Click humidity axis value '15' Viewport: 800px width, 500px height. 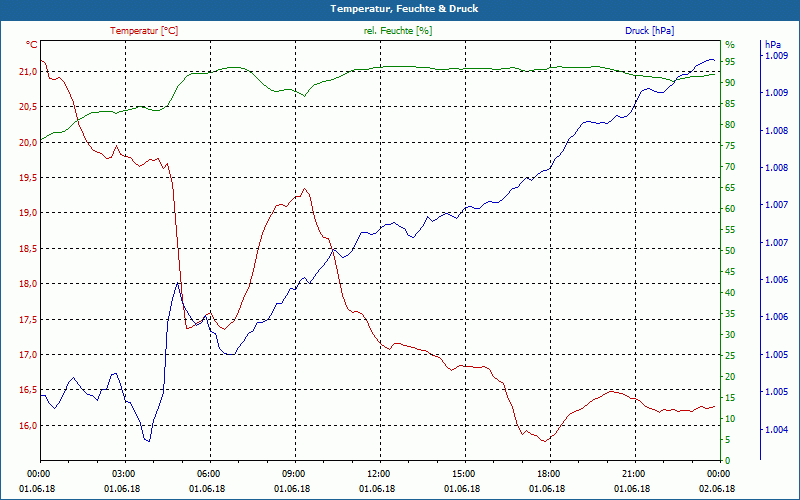point(730,398)
